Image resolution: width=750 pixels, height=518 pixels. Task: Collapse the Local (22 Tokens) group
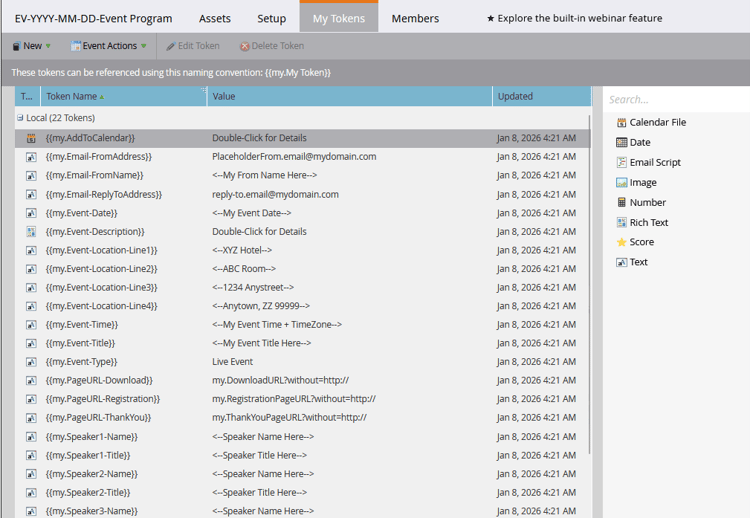click(20, 118)
